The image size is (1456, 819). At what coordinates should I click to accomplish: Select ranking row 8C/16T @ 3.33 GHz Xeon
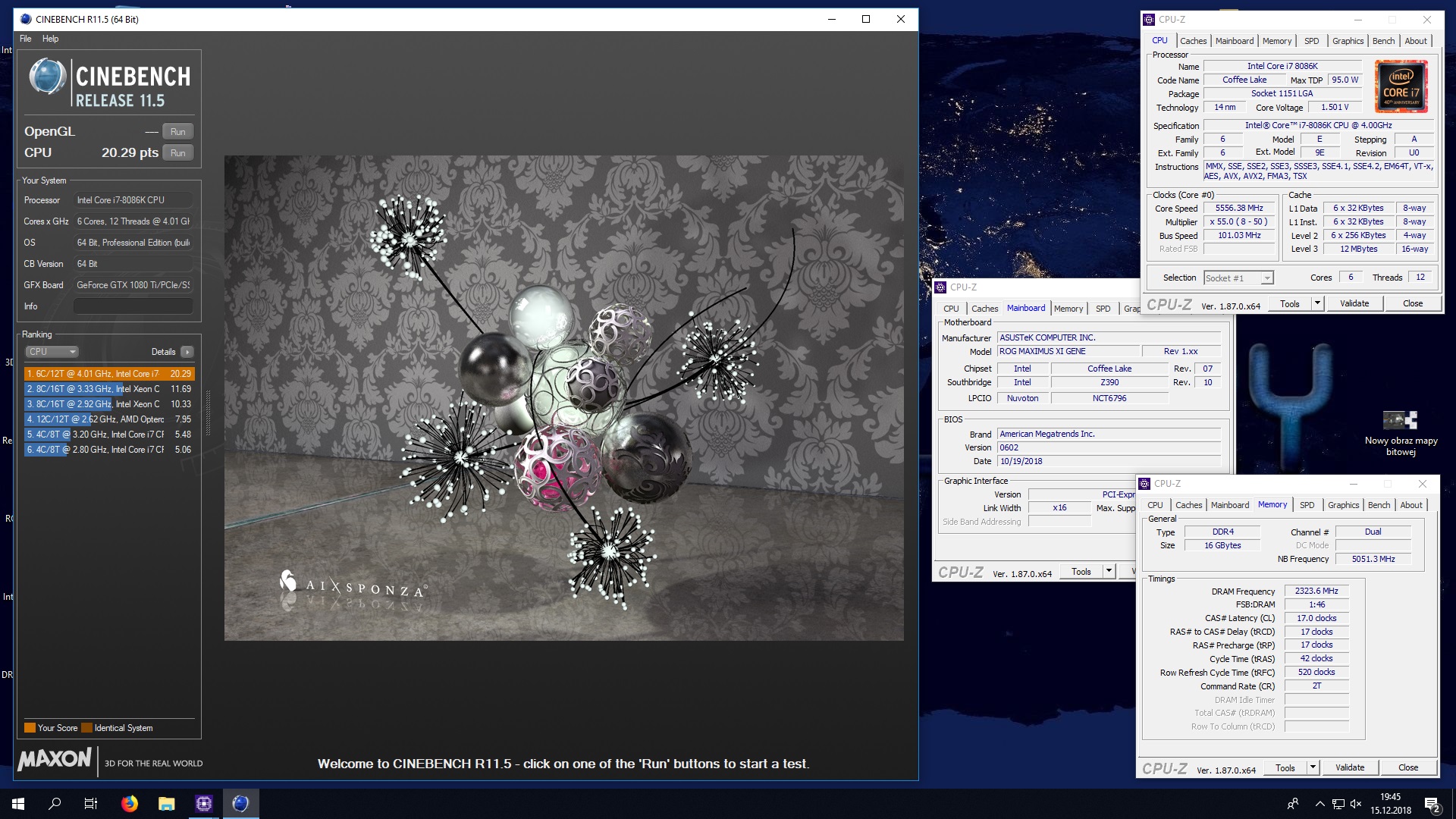[108, 389]
